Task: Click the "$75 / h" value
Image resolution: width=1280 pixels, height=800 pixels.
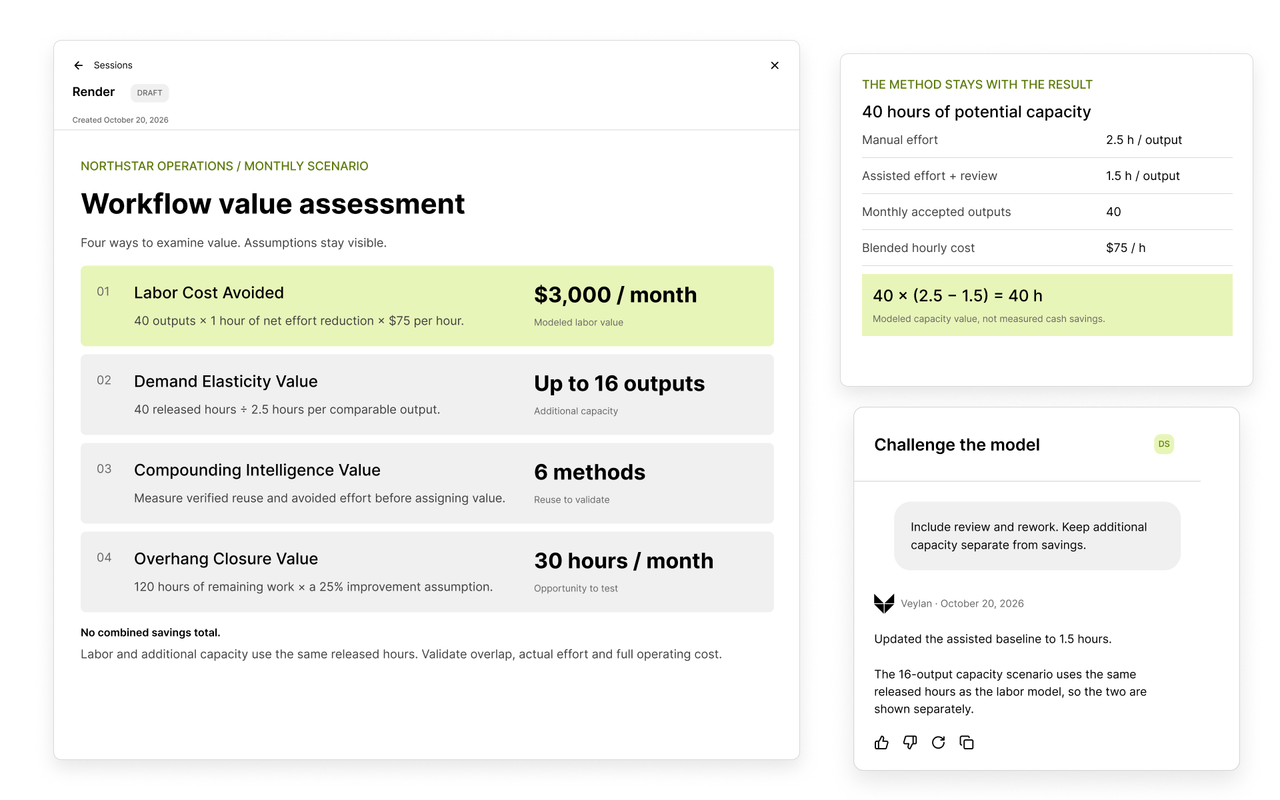Action: pos(1126,248)
